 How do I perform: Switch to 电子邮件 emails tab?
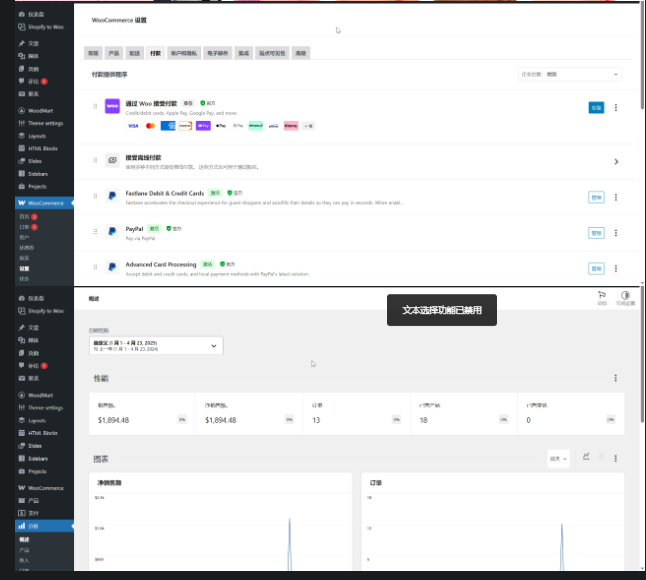tap(218, 53)
